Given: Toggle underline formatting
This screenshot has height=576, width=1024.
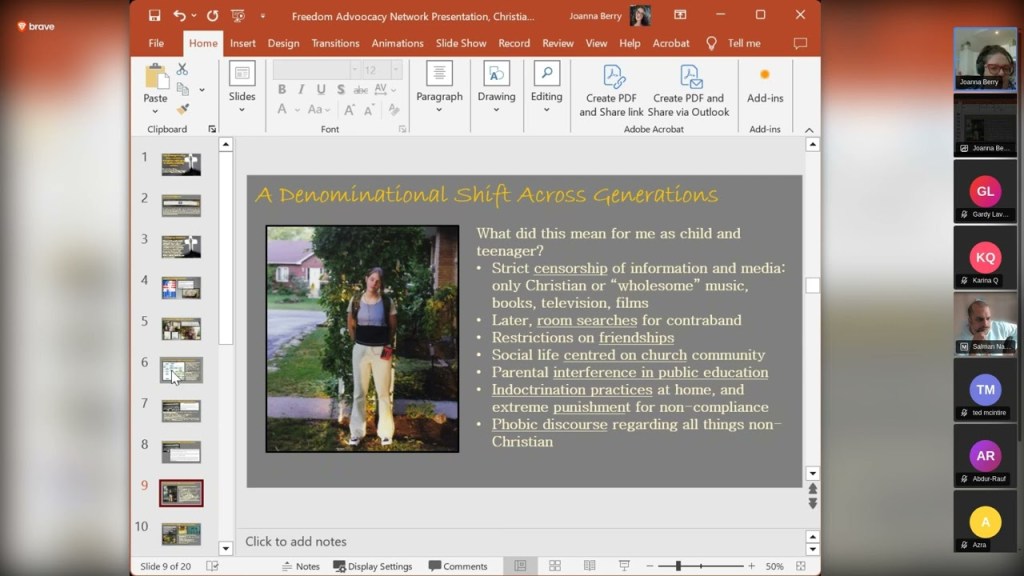Looking at the screenshot, I should pos(321,89).
